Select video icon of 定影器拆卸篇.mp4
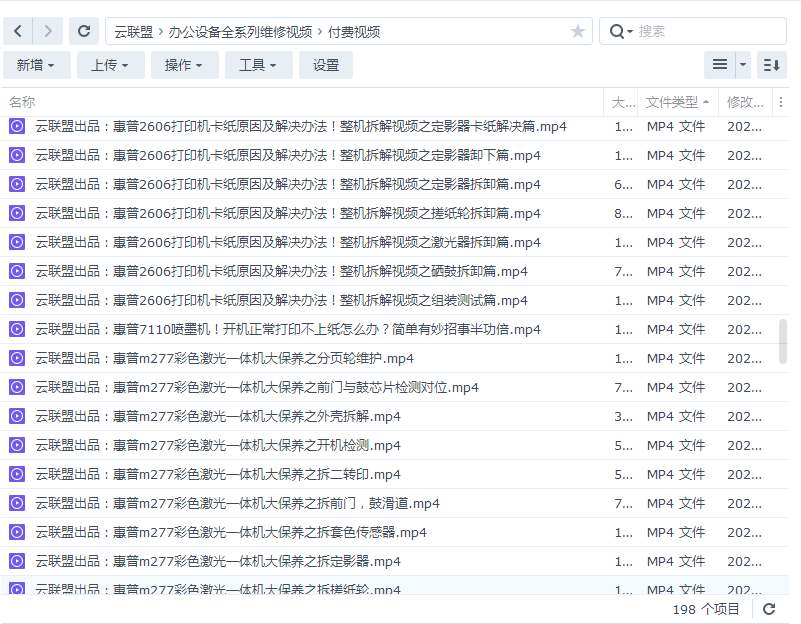Image resolution: width=801 pixels, height=624 pixels. click(17, 184)
